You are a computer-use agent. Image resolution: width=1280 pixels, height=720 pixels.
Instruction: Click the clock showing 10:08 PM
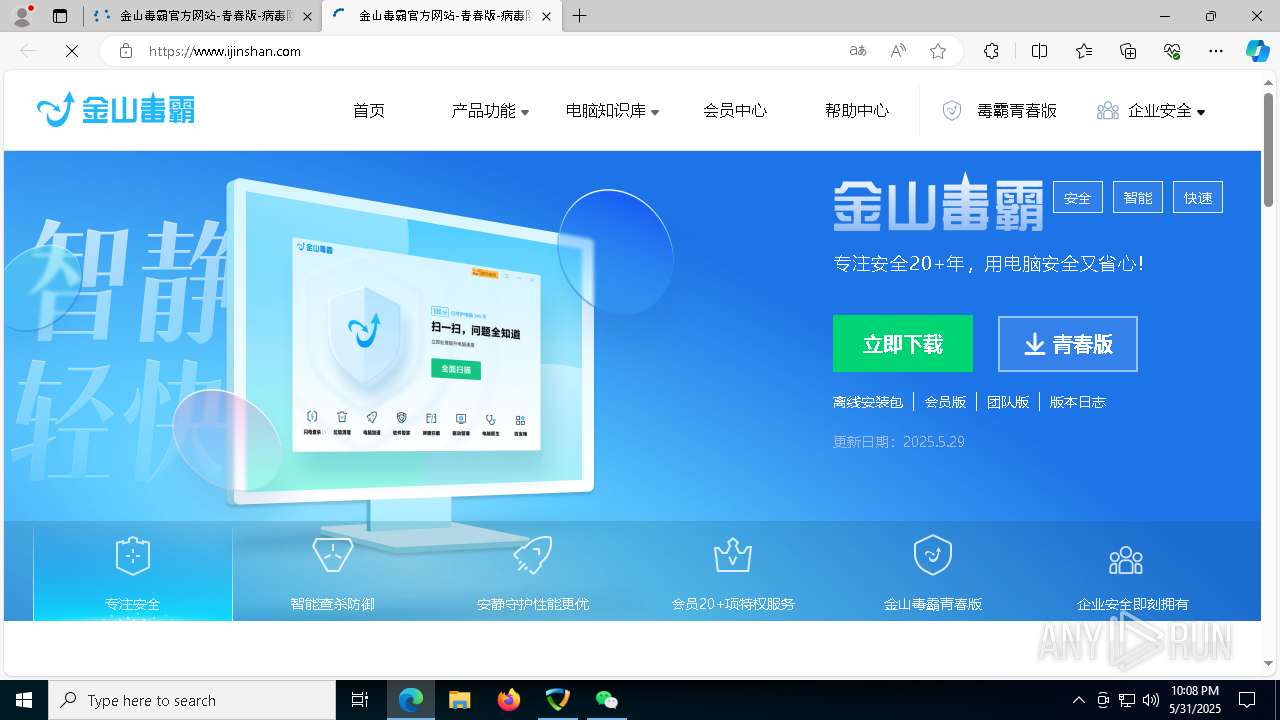point(1195,700)
